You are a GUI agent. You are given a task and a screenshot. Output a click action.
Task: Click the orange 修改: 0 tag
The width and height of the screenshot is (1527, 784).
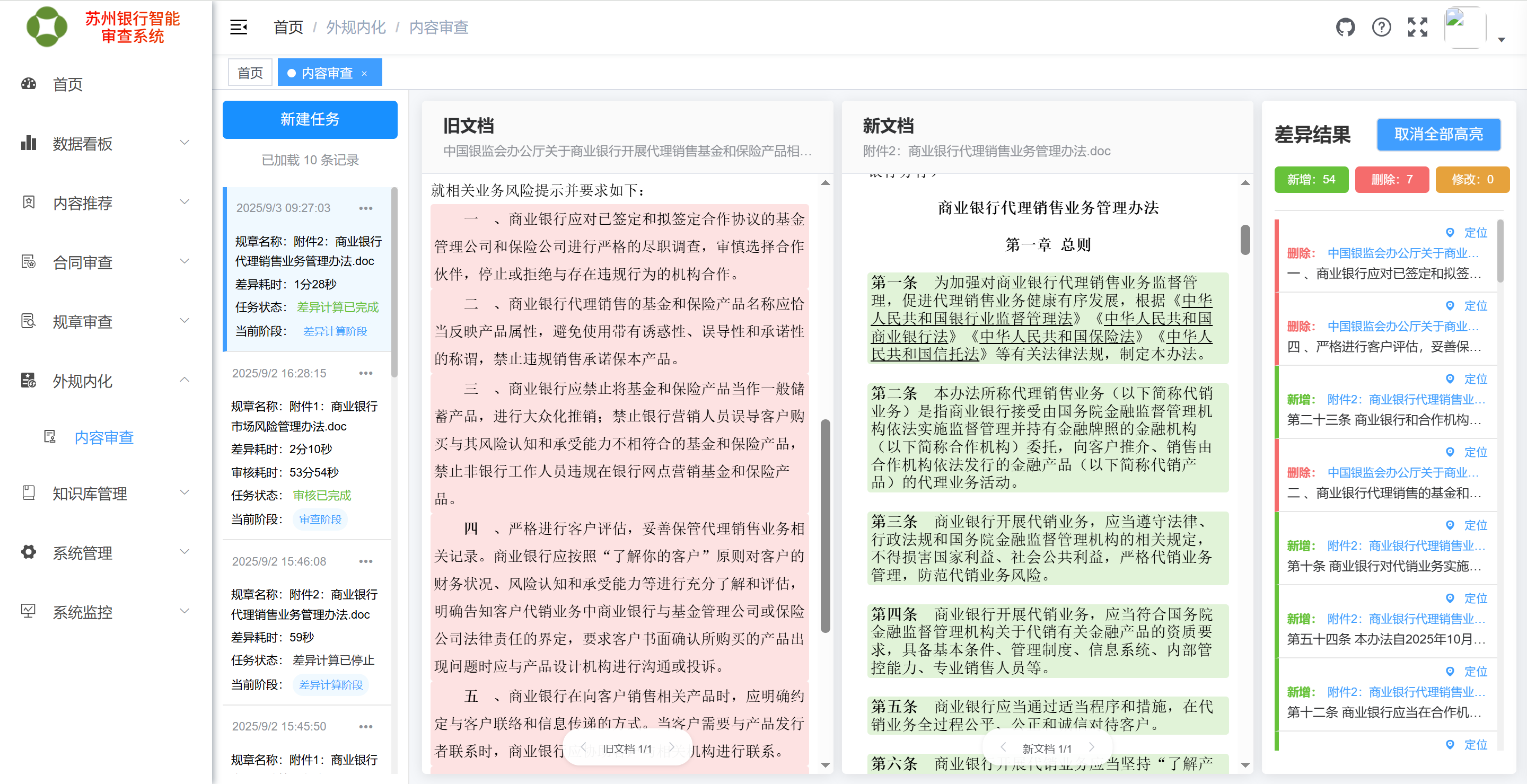pyautogui.click(x=1472, y=180)
